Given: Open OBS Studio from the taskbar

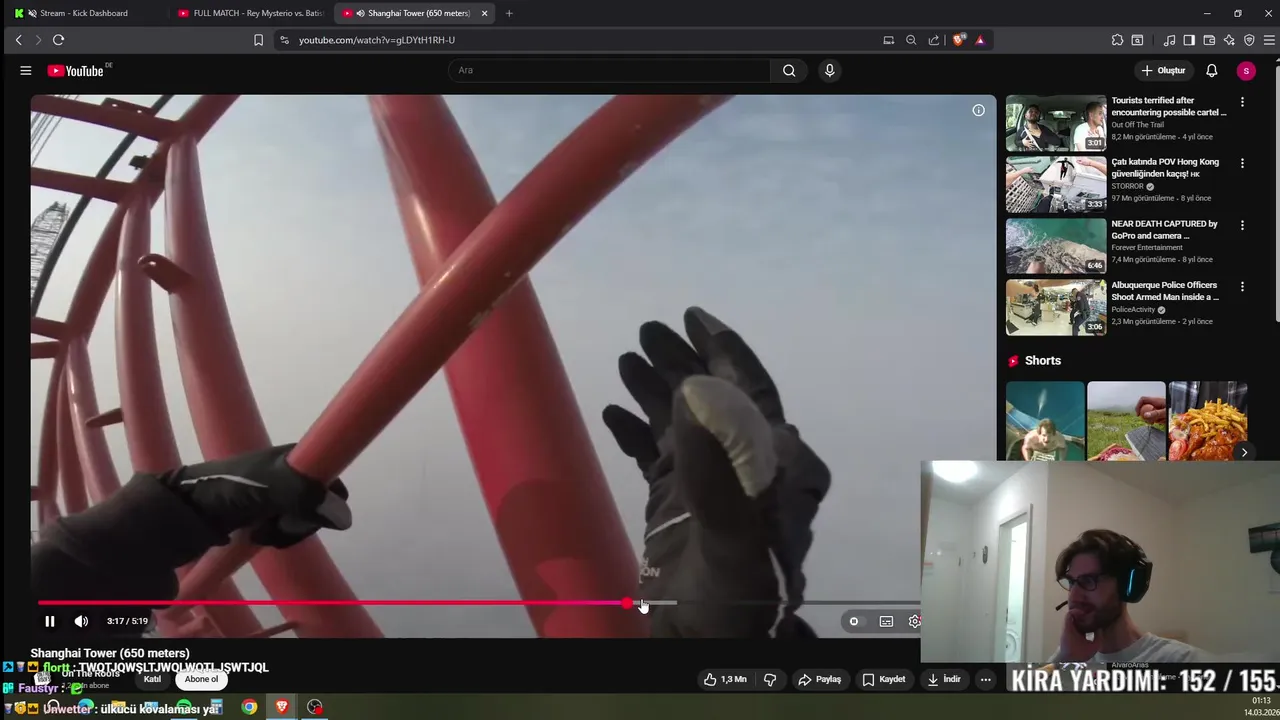Looking at the screenshot, I should point(315,707).
